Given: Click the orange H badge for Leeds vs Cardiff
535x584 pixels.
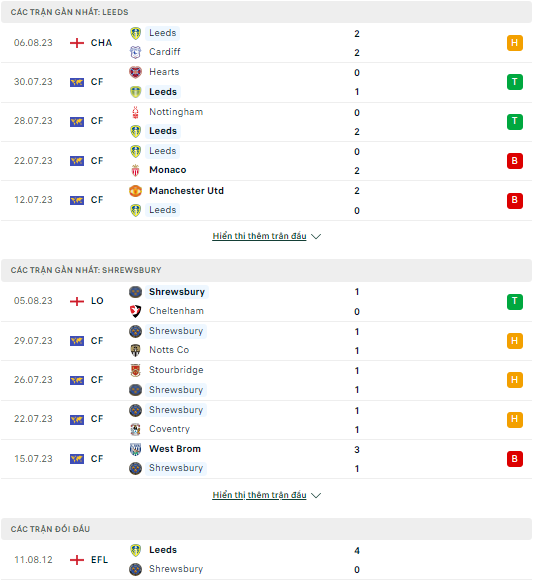Looking at the screenshot, I should pyautogui.click(x=515, y=43).
